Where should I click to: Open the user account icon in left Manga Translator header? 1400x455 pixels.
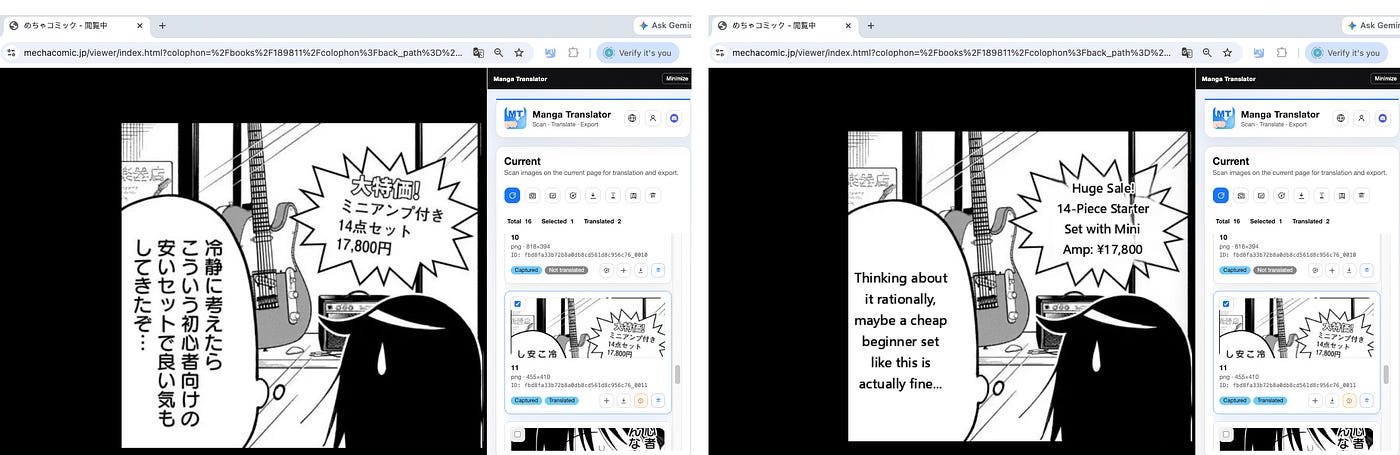pos(653,118)
